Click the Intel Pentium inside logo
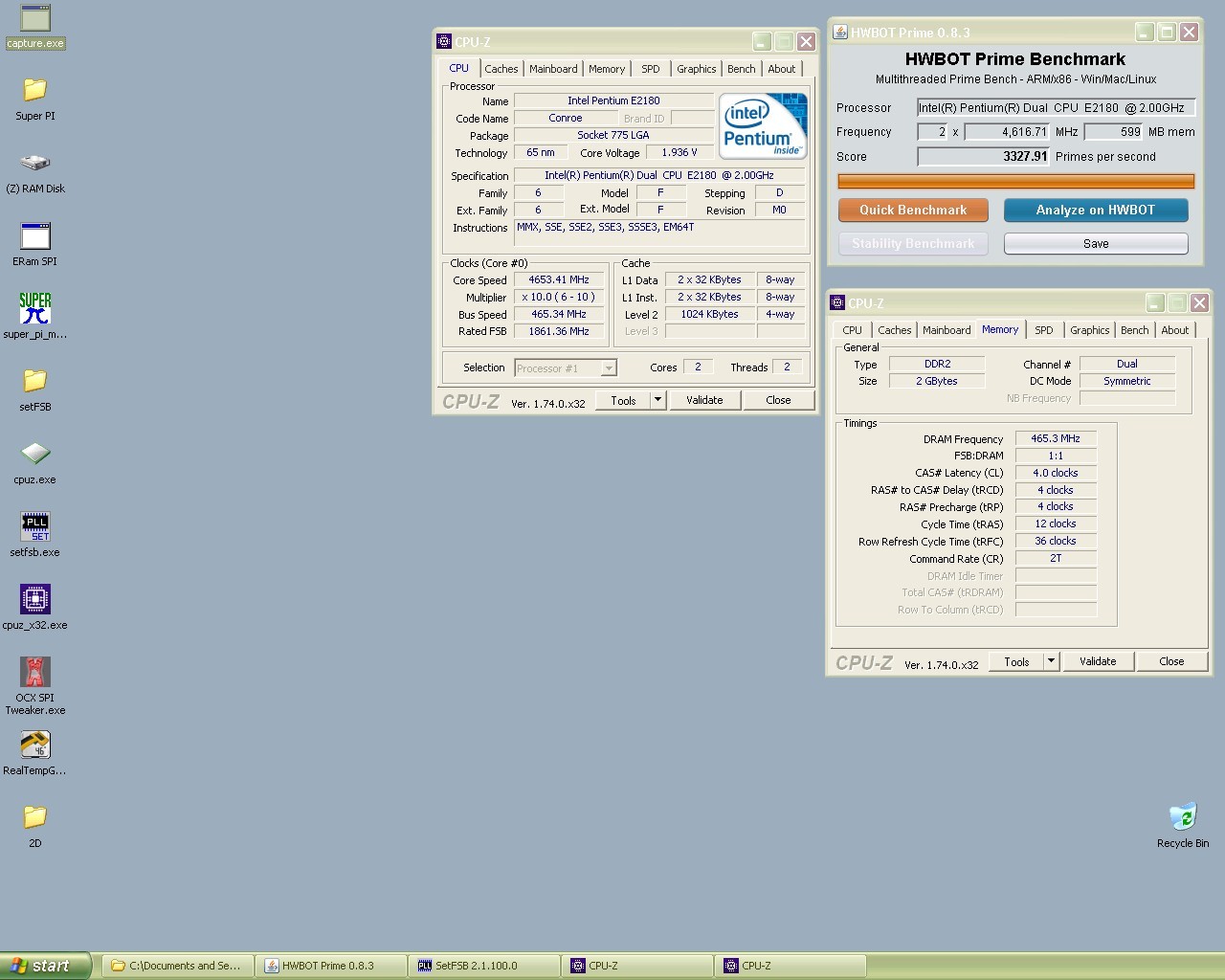Screen dimensions: 1225x980 click(763, 125)
